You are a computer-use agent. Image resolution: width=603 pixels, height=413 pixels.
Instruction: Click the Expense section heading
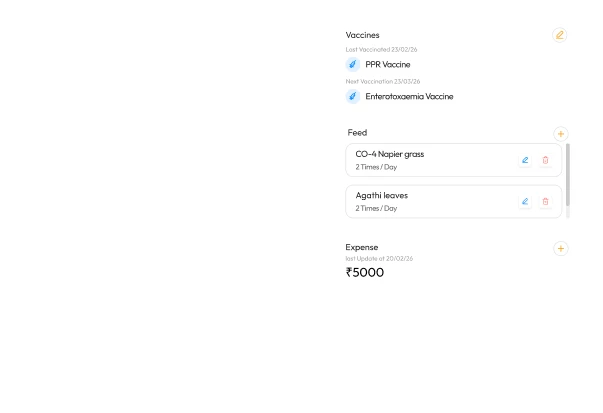pyautogui.click(x=361, y=247)
